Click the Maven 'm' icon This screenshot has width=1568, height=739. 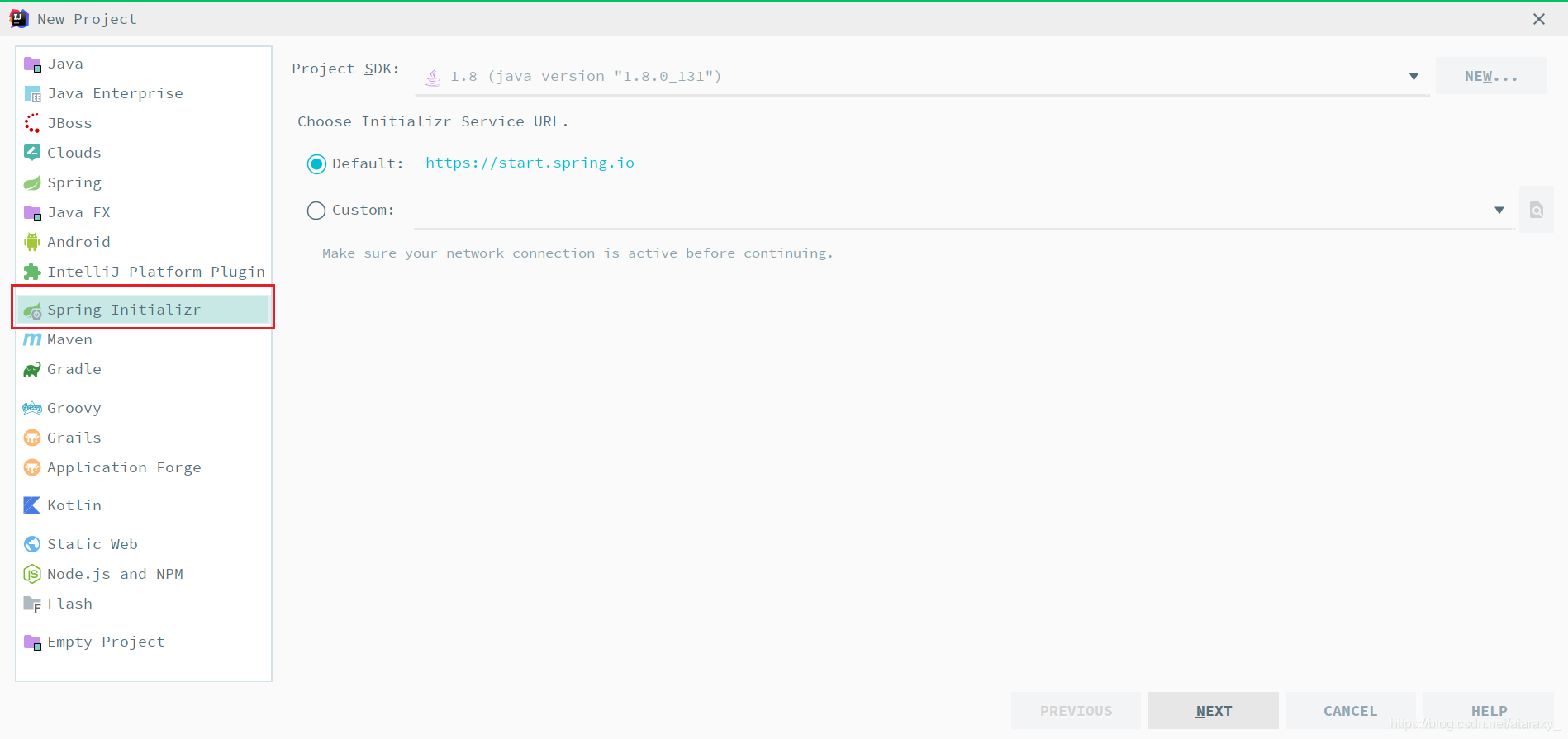pyautogui.click(x=32, y=339)
